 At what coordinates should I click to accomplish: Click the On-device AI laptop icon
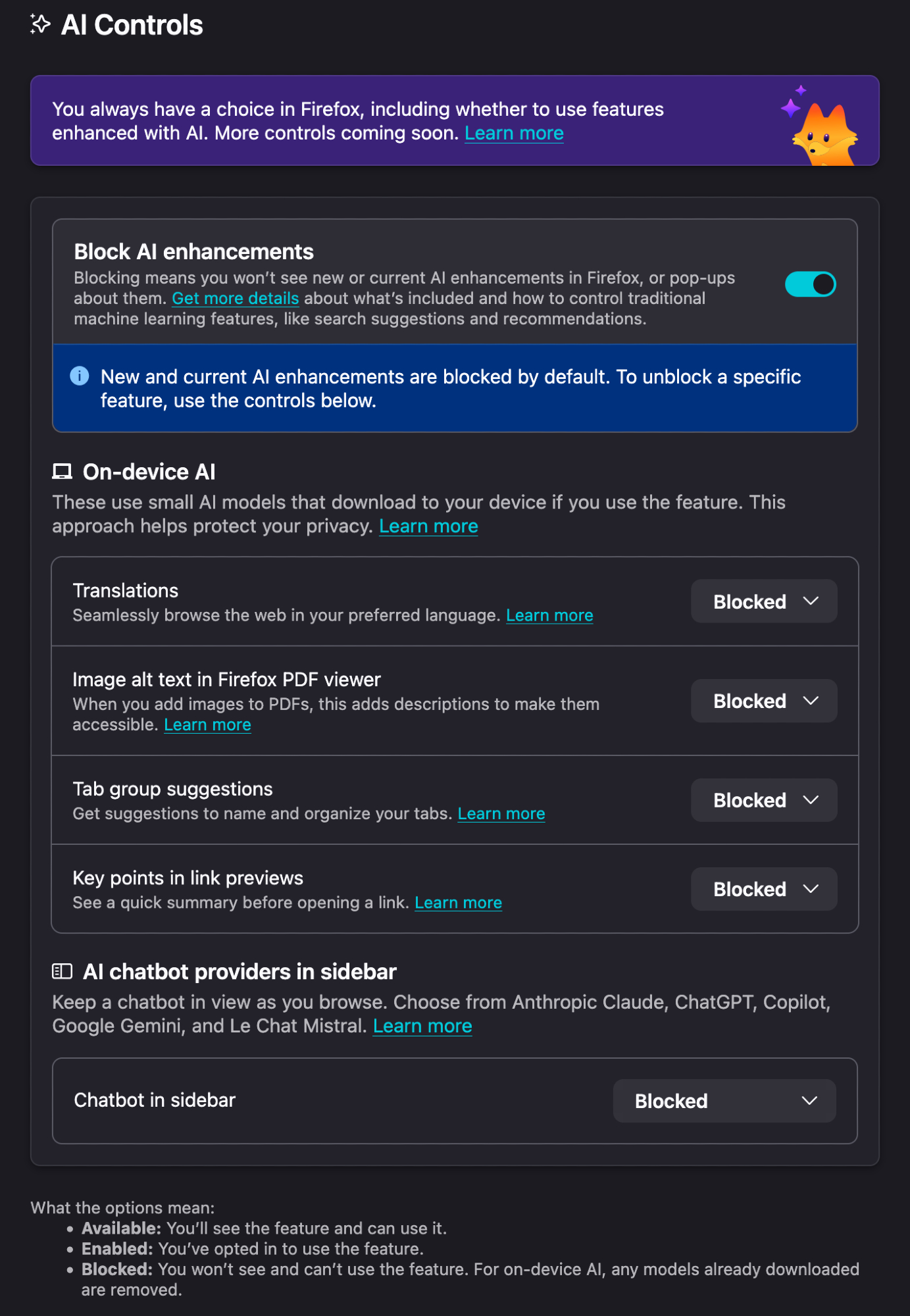(62, 472)
